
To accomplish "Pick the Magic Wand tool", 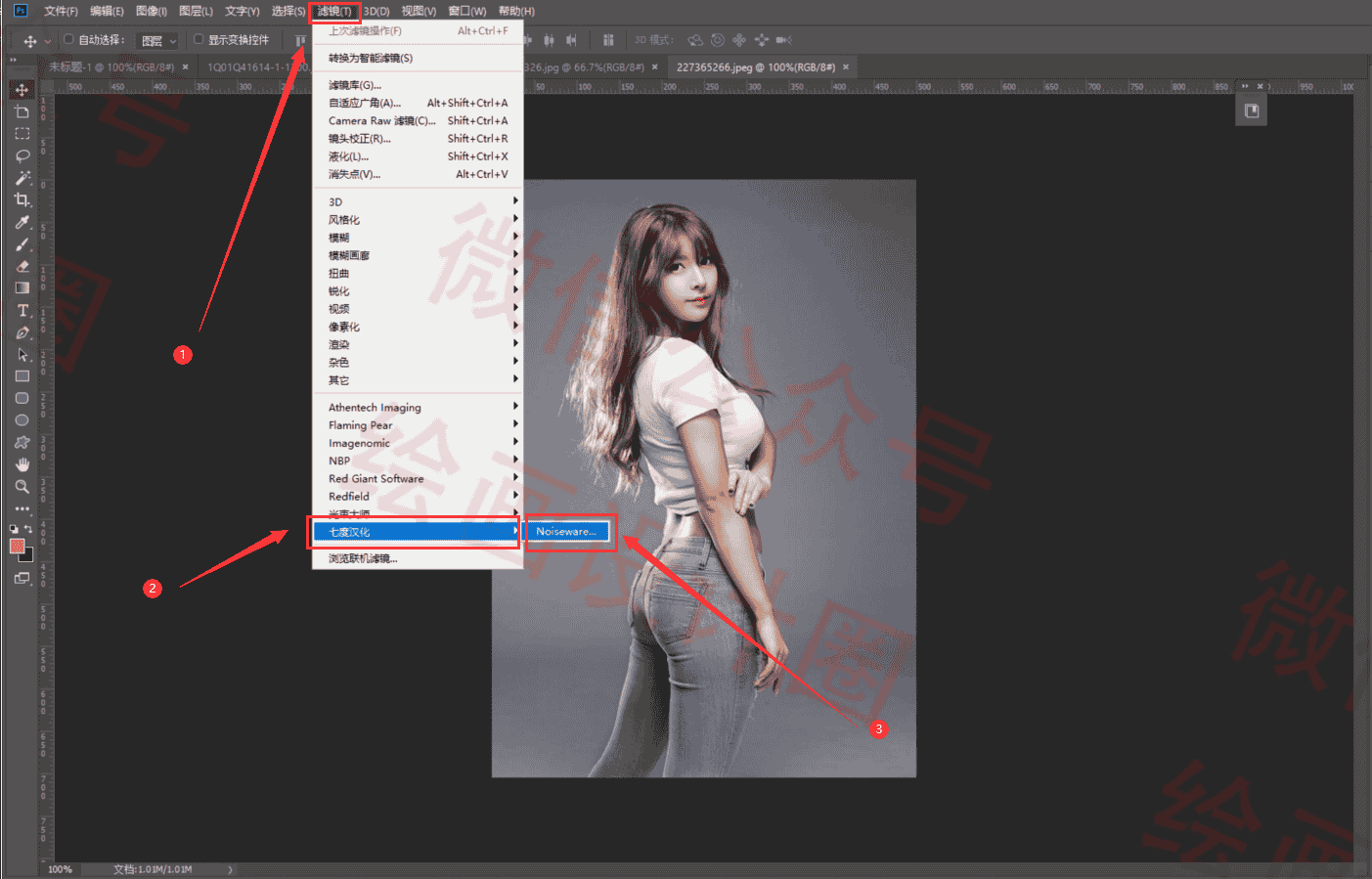I will pyautogui.click(x=22, y=178).
